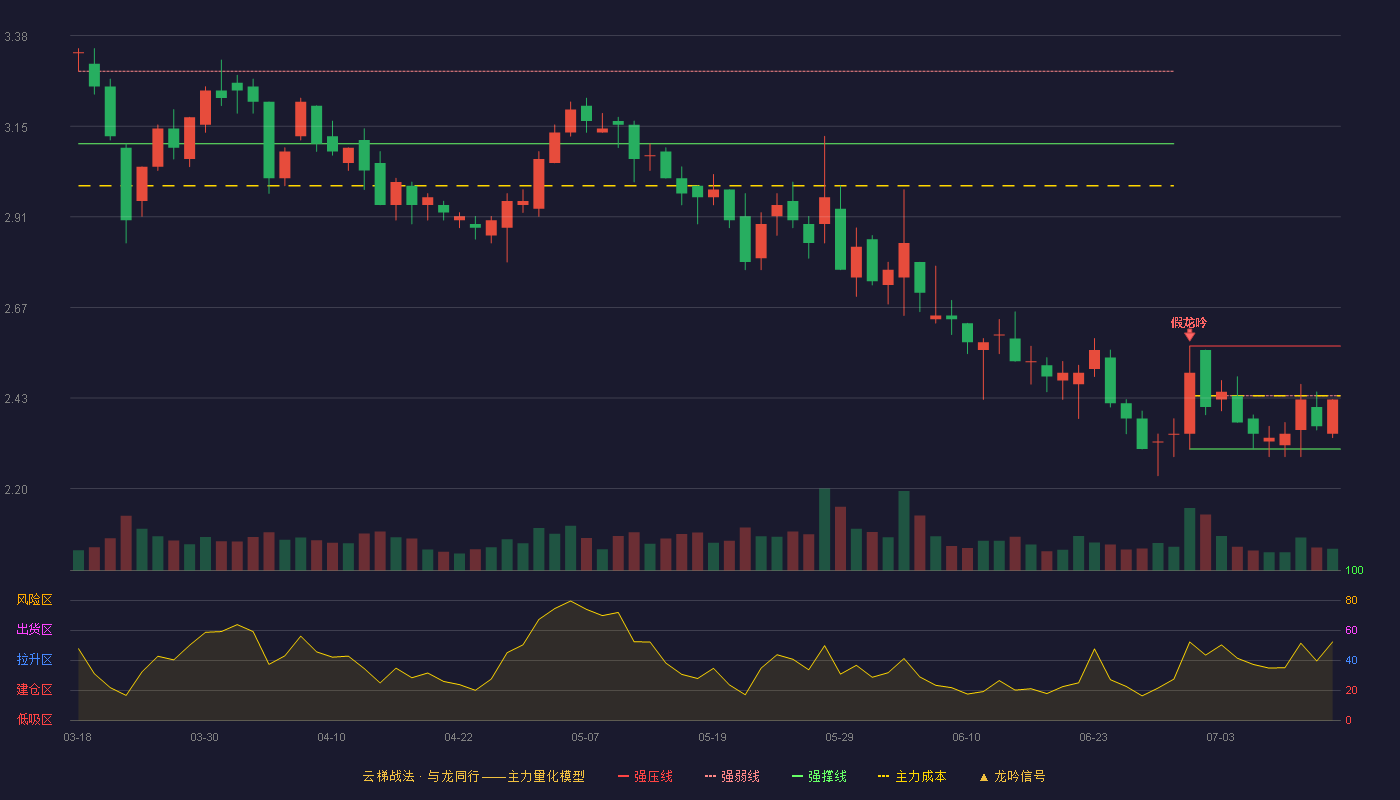Toggle the 强弱线 legend item
Viewport: 1400px width, 800px height.
point(732,776)
